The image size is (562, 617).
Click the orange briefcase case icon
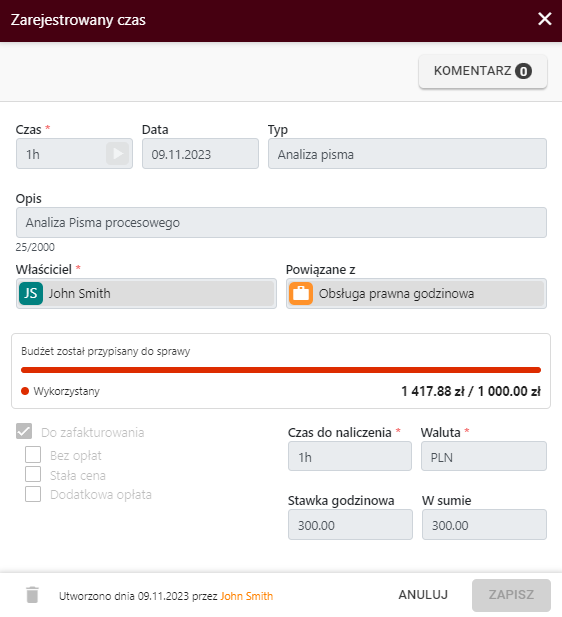(301, 294)
